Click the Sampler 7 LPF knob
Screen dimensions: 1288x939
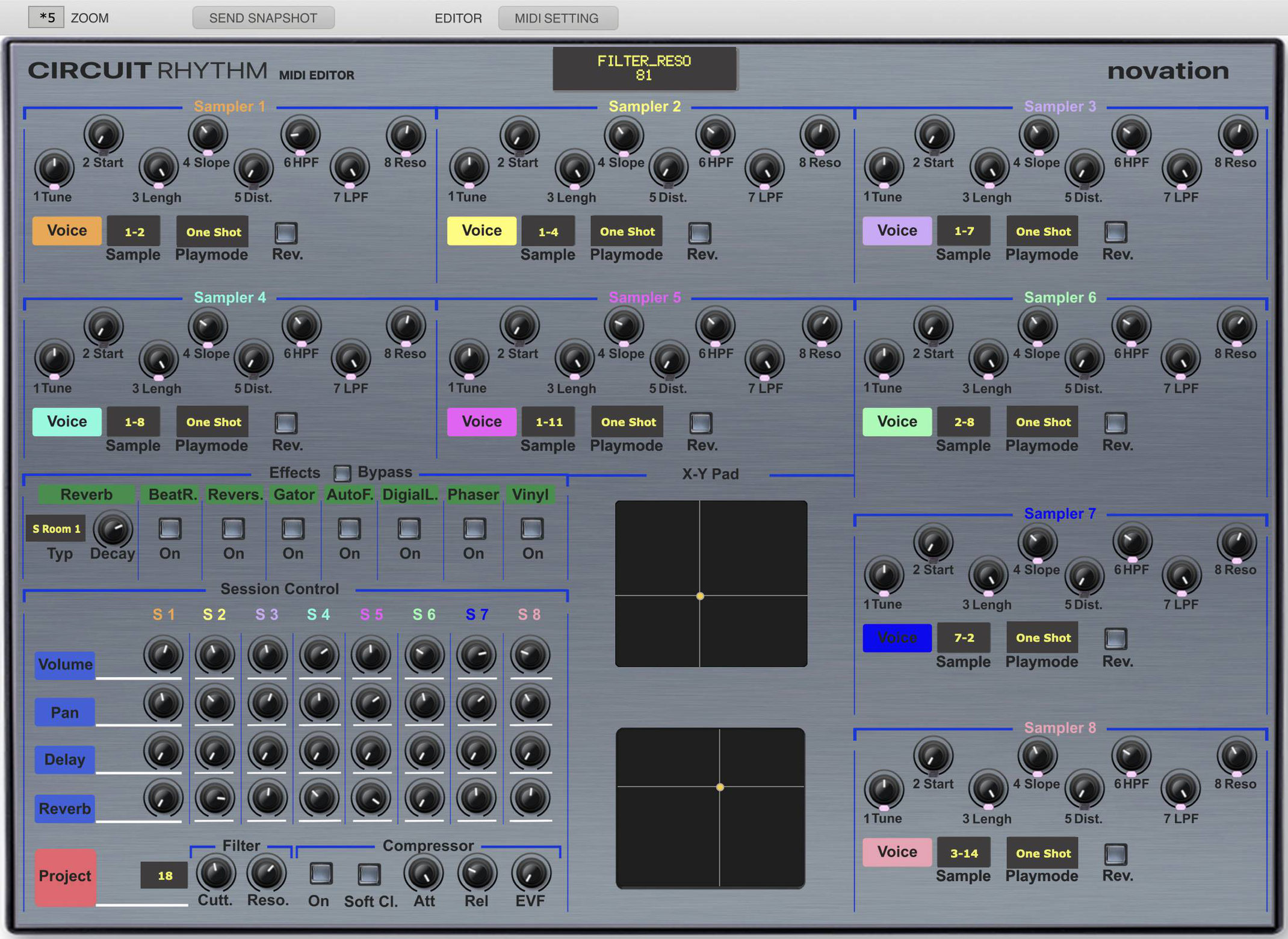[1181, 576]
